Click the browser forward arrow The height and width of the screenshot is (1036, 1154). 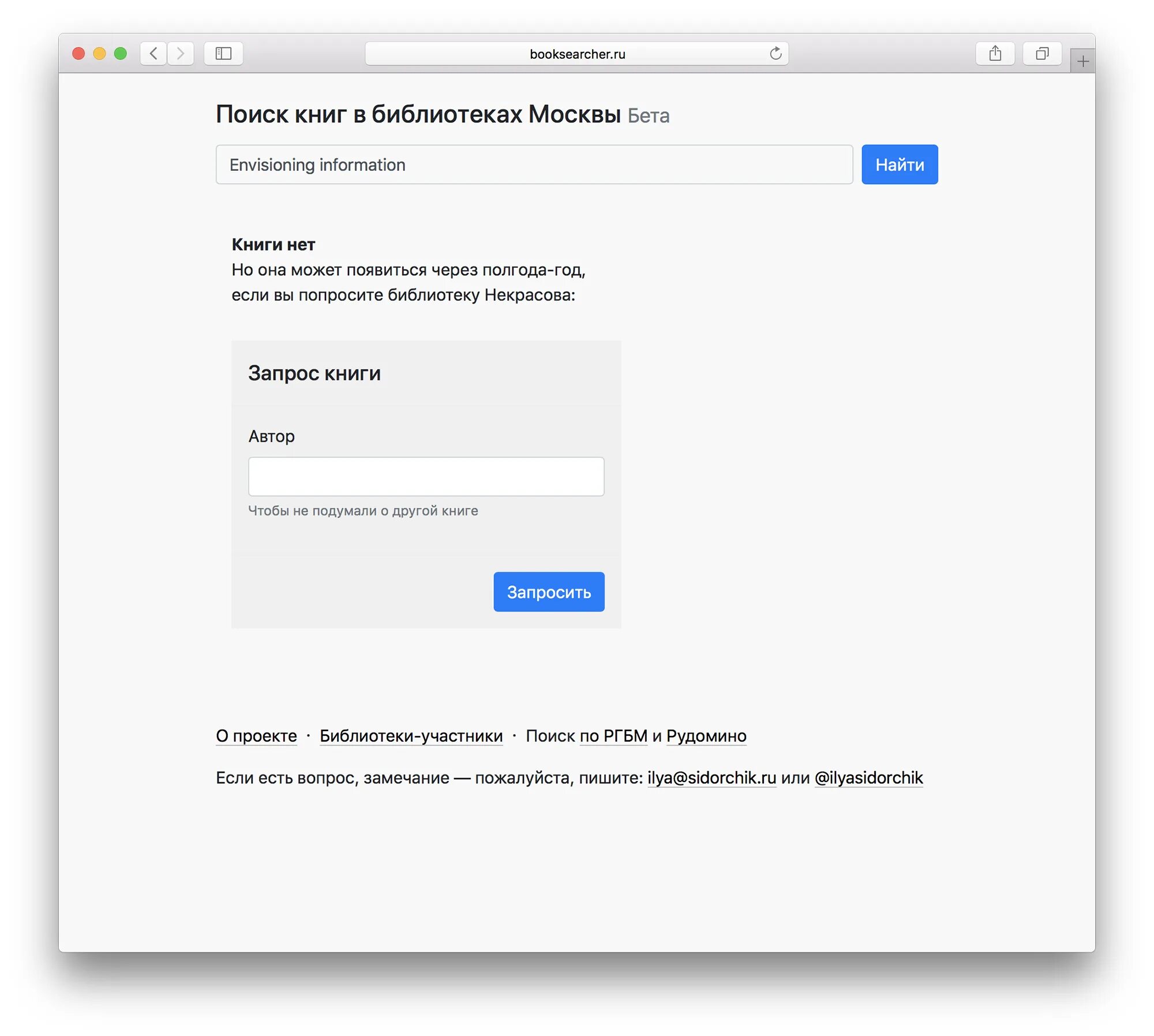click(x=181, y=54)
